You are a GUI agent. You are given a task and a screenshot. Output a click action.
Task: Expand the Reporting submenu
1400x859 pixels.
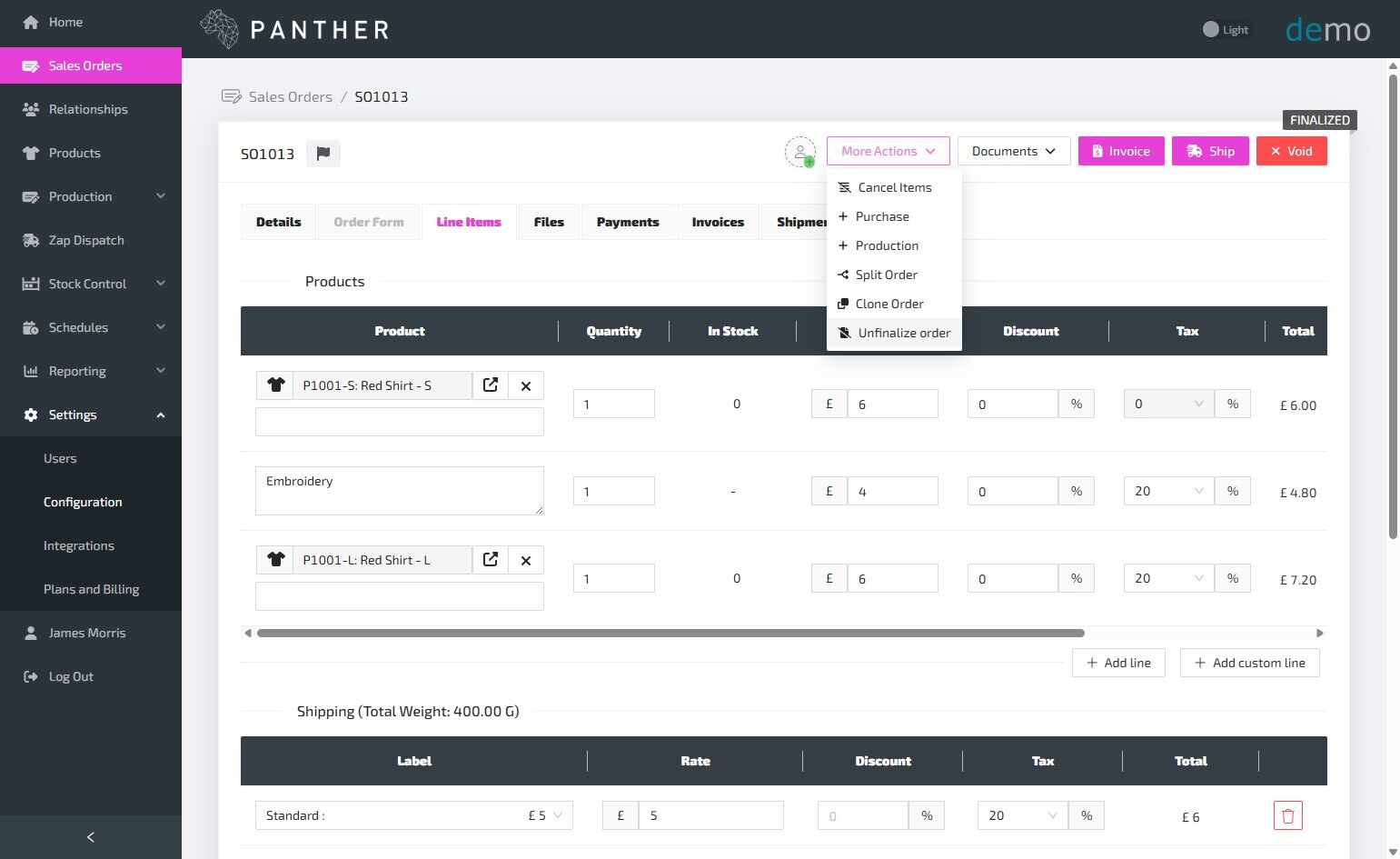(161, 371)
